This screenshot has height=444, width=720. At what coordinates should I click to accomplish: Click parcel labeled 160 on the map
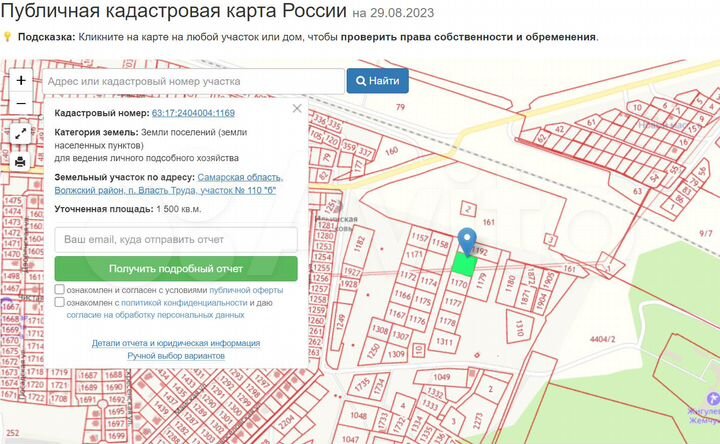click(x=392, y=150)
